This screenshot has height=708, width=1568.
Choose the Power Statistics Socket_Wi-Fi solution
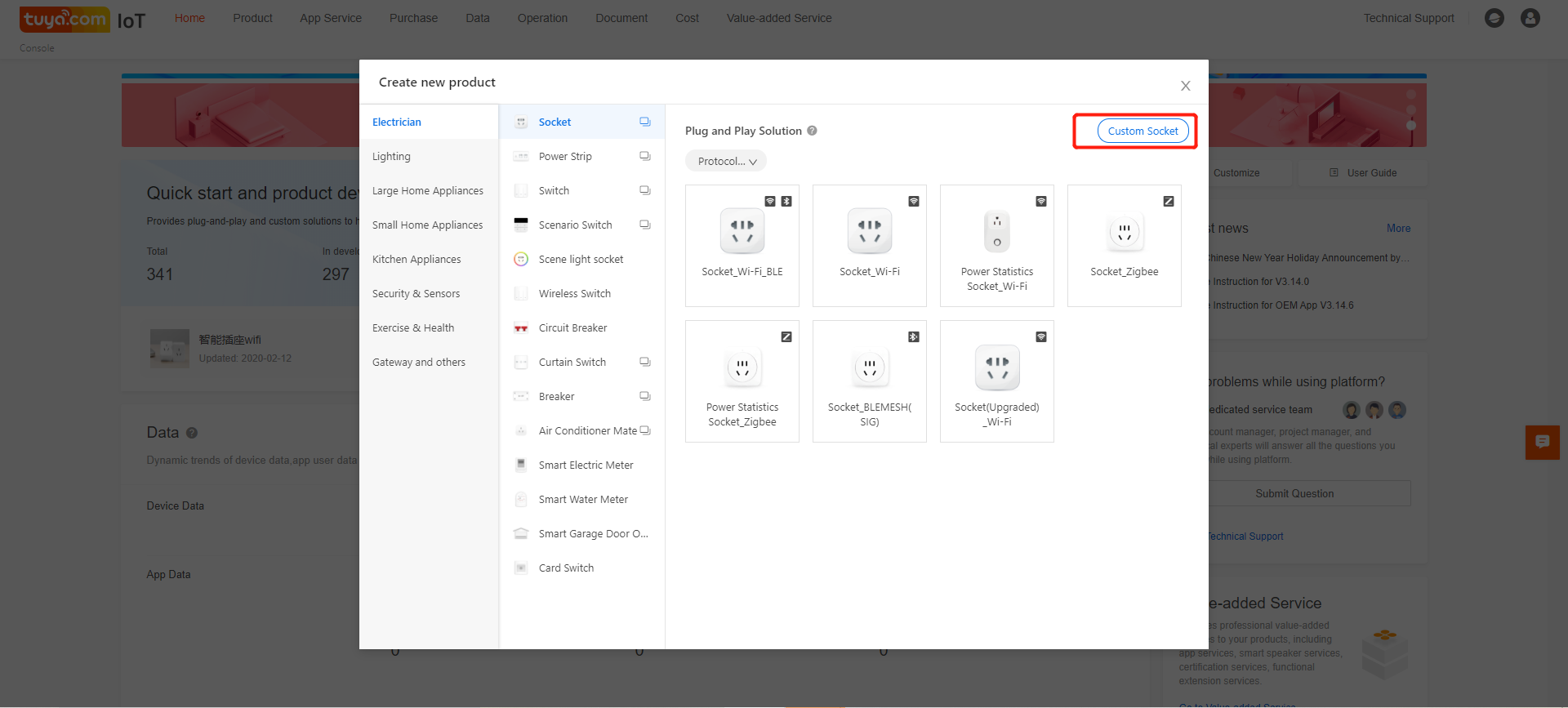coord(996,246)
